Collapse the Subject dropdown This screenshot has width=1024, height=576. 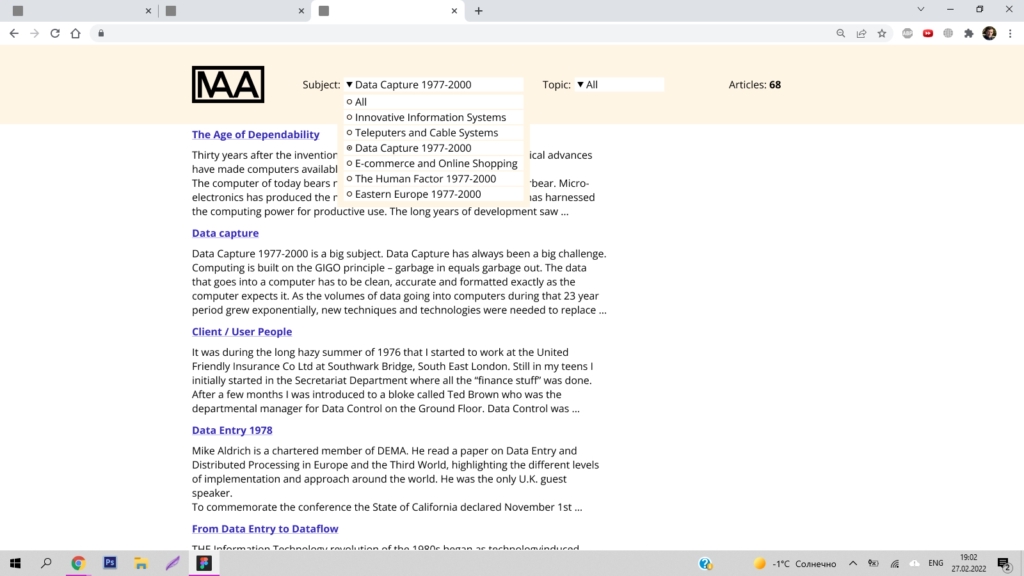pyautogui.click(x=434, y=84)
